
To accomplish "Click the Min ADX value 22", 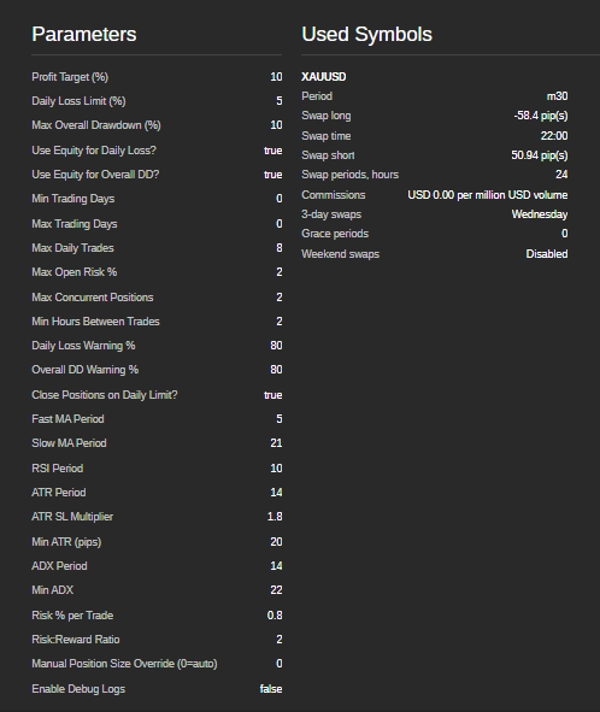I will click(x=276, y=590).
